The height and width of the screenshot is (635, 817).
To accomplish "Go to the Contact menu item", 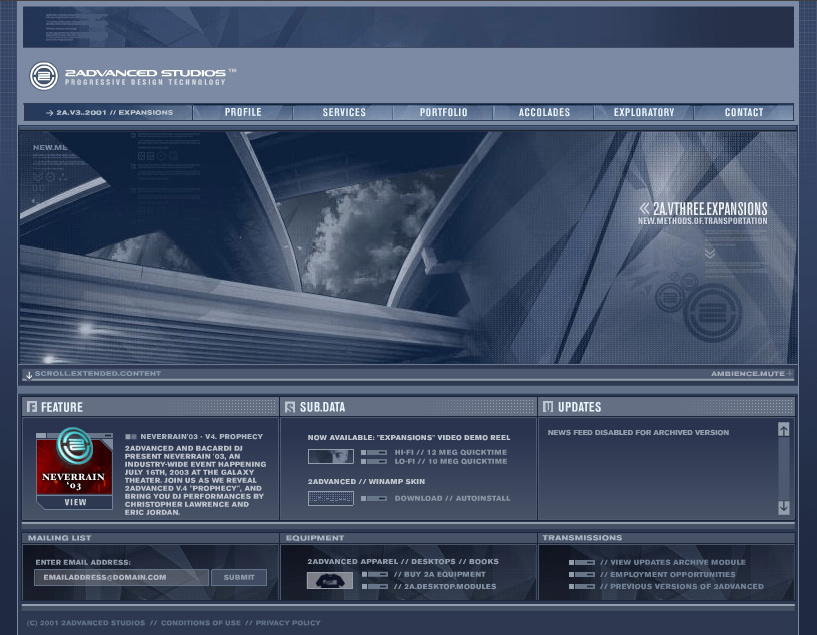I will pyautogui.click(x=743, y=113).
